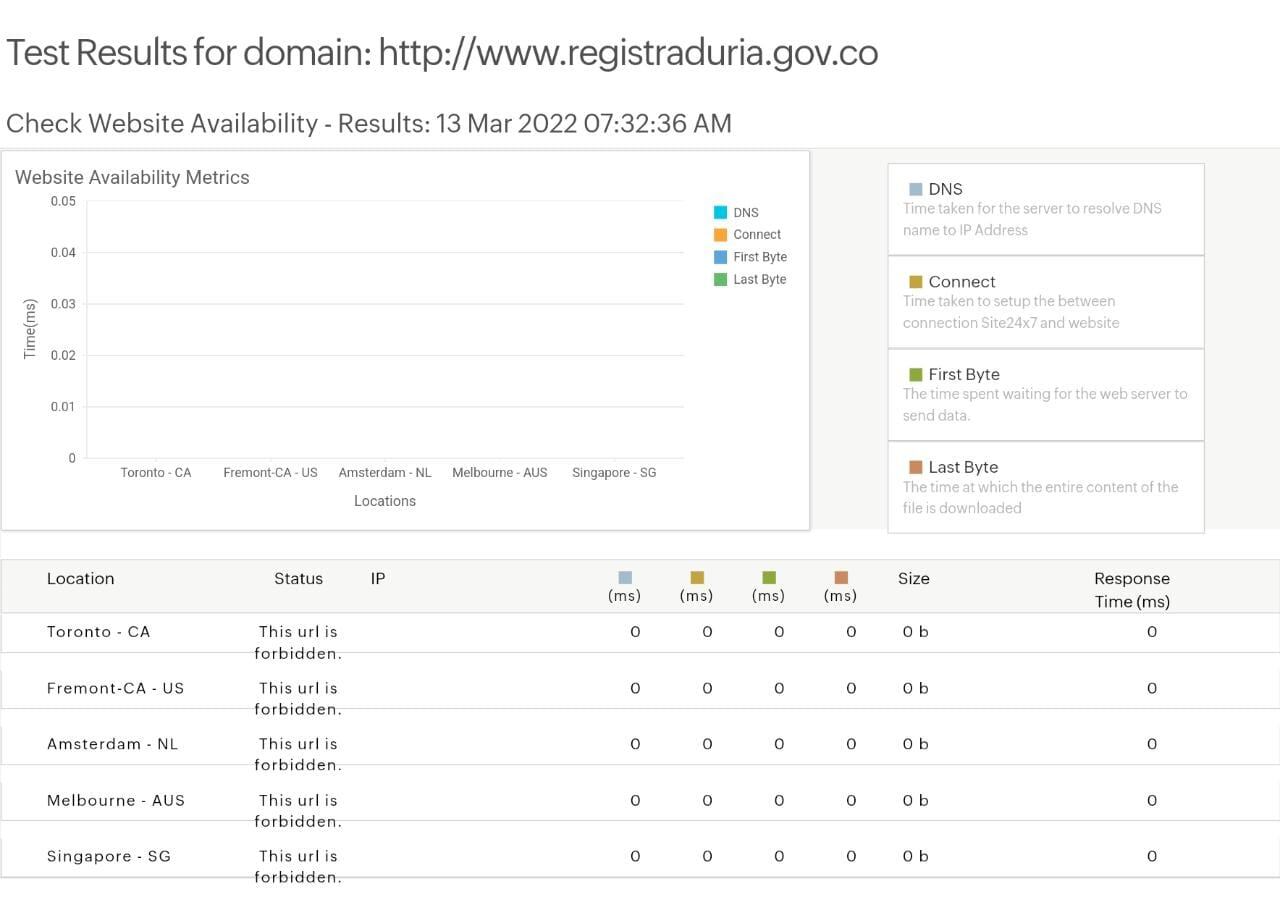Click the Website Availability Metrics chart title

[x=132, y=178]
